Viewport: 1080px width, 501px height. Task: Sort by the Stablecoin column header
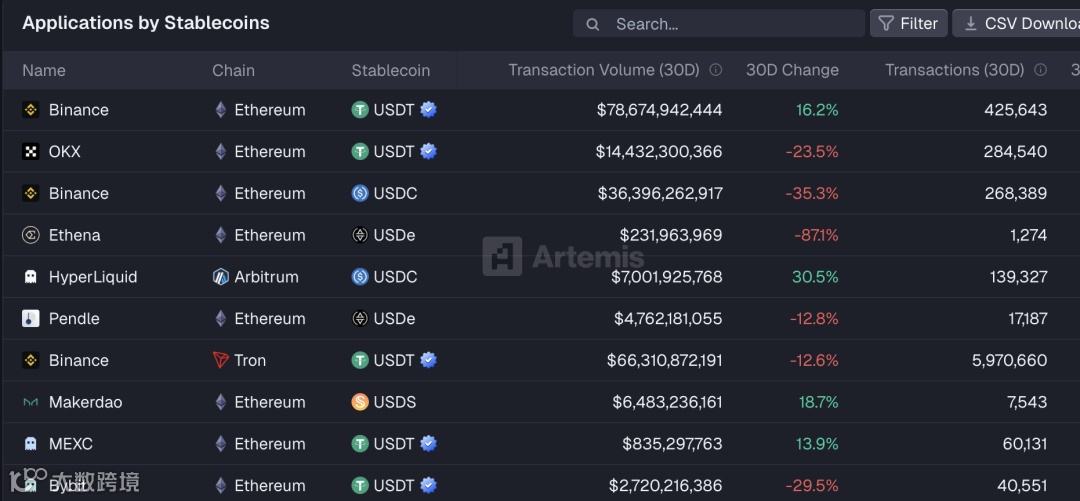[x=391, y=70]
